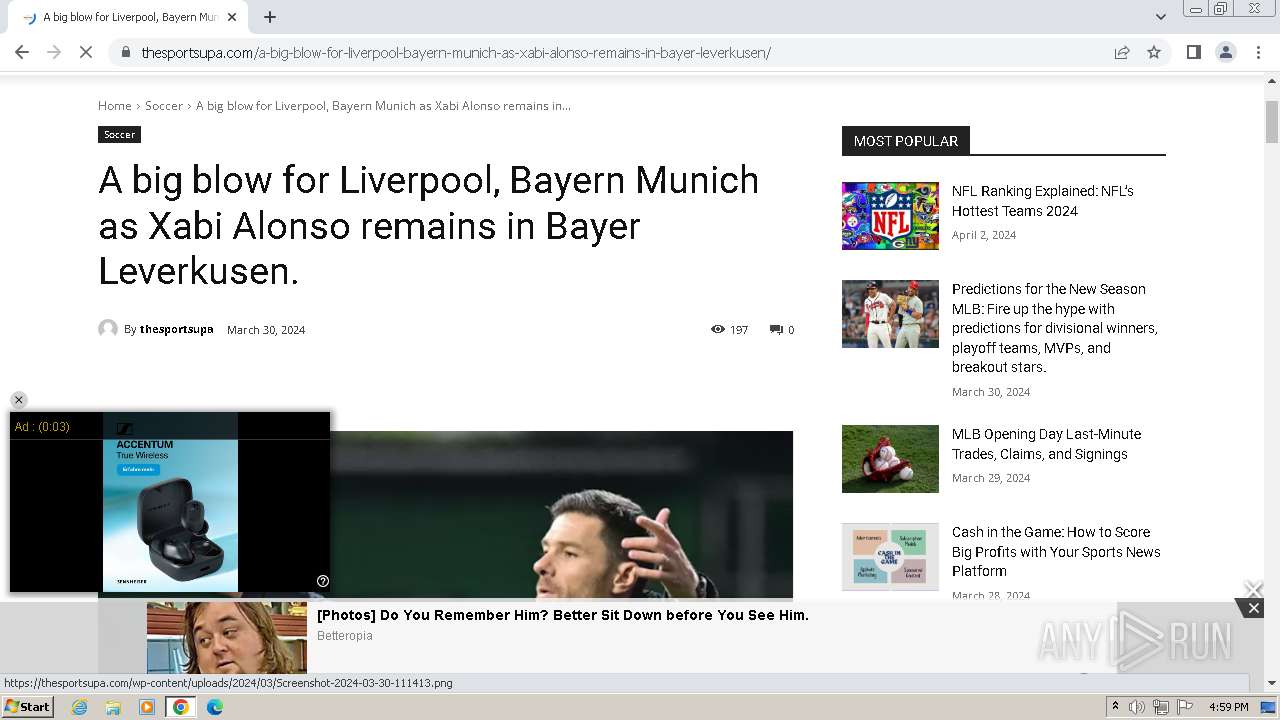
Task: Click the views eye icon
Action: tap(717, 329)
